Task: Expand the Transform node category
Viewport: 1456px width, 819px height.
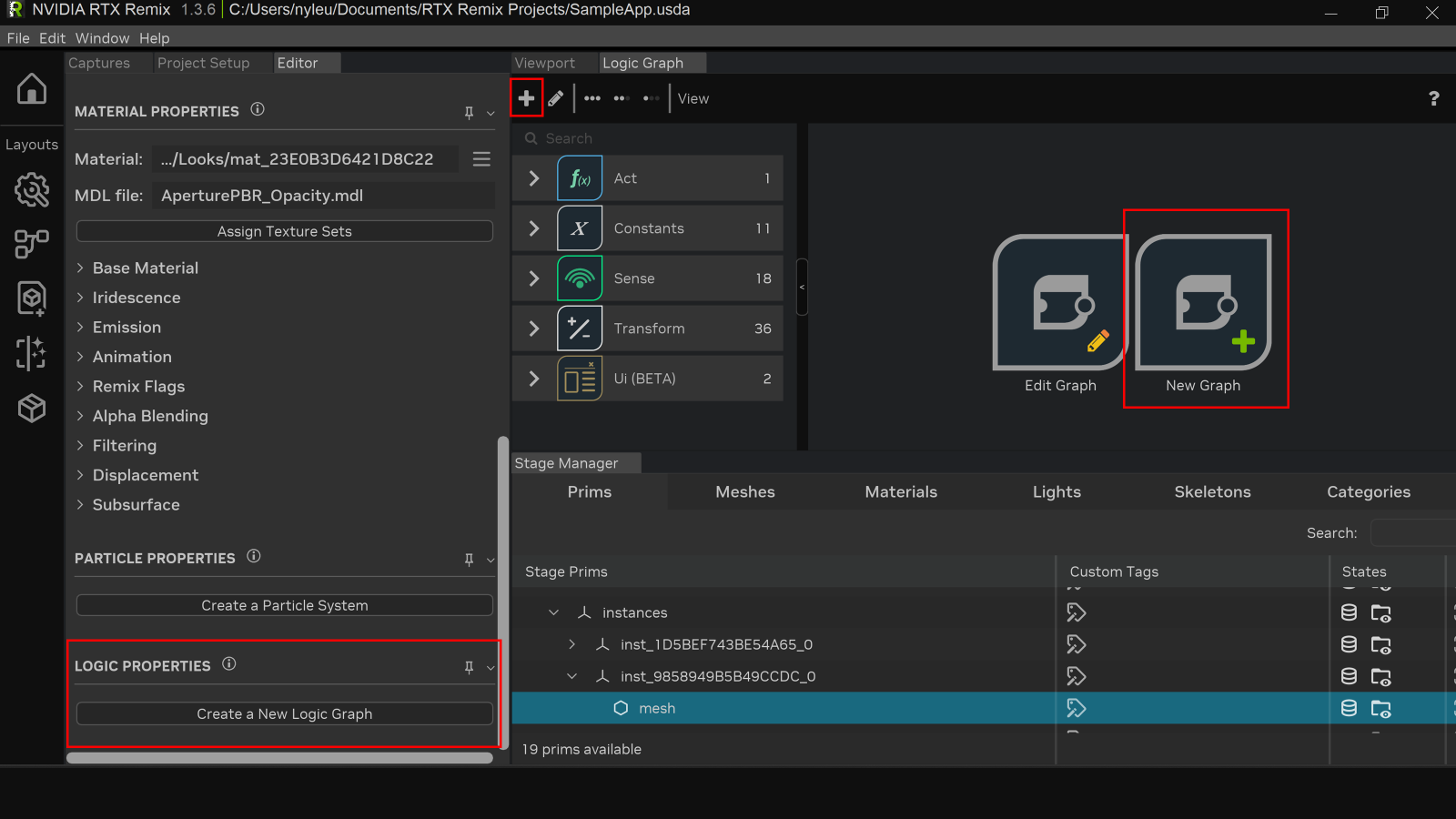Action: [x=533, y=329]
